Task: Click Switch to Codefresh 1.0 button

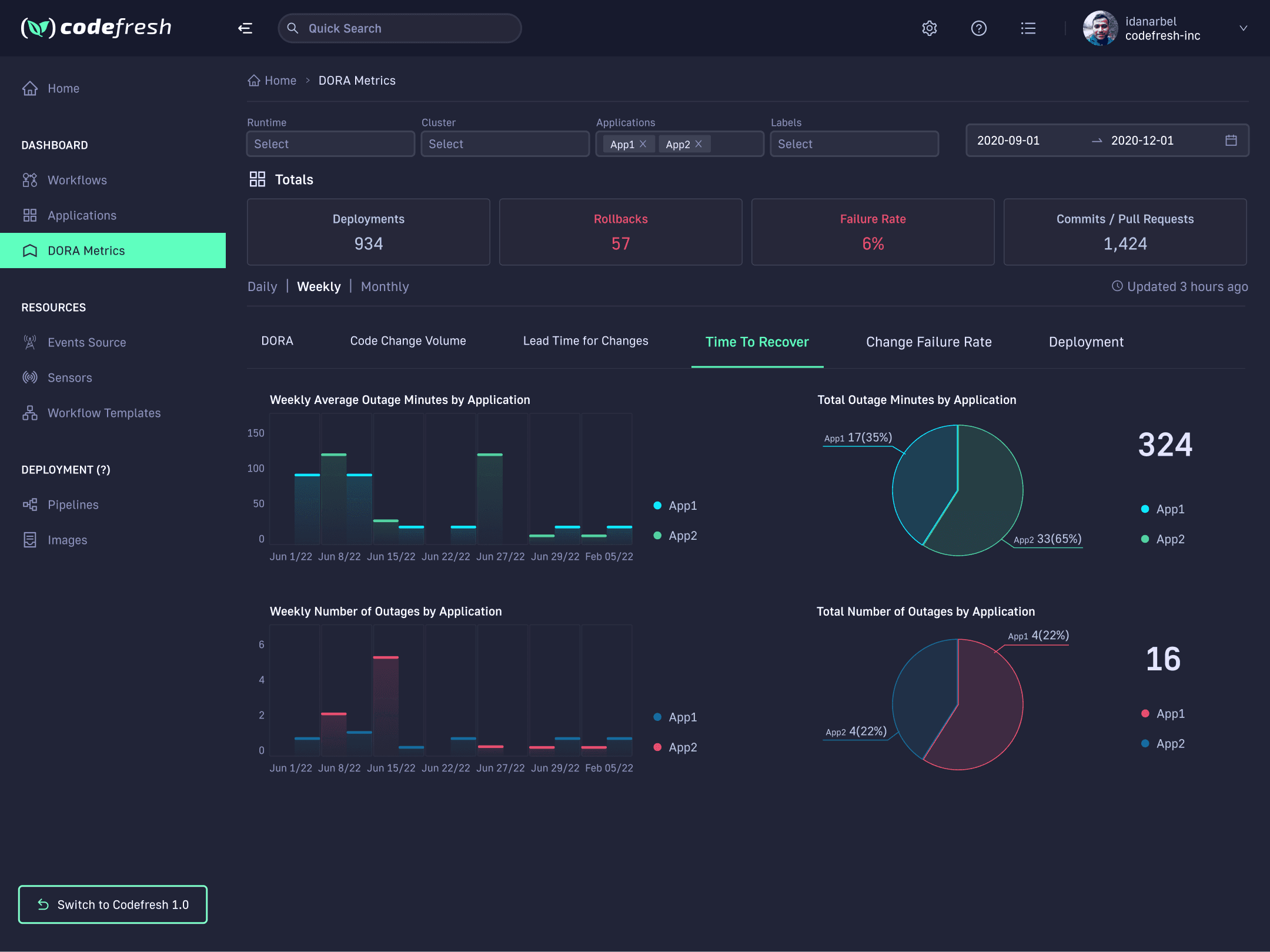Action: click(113, 904)
